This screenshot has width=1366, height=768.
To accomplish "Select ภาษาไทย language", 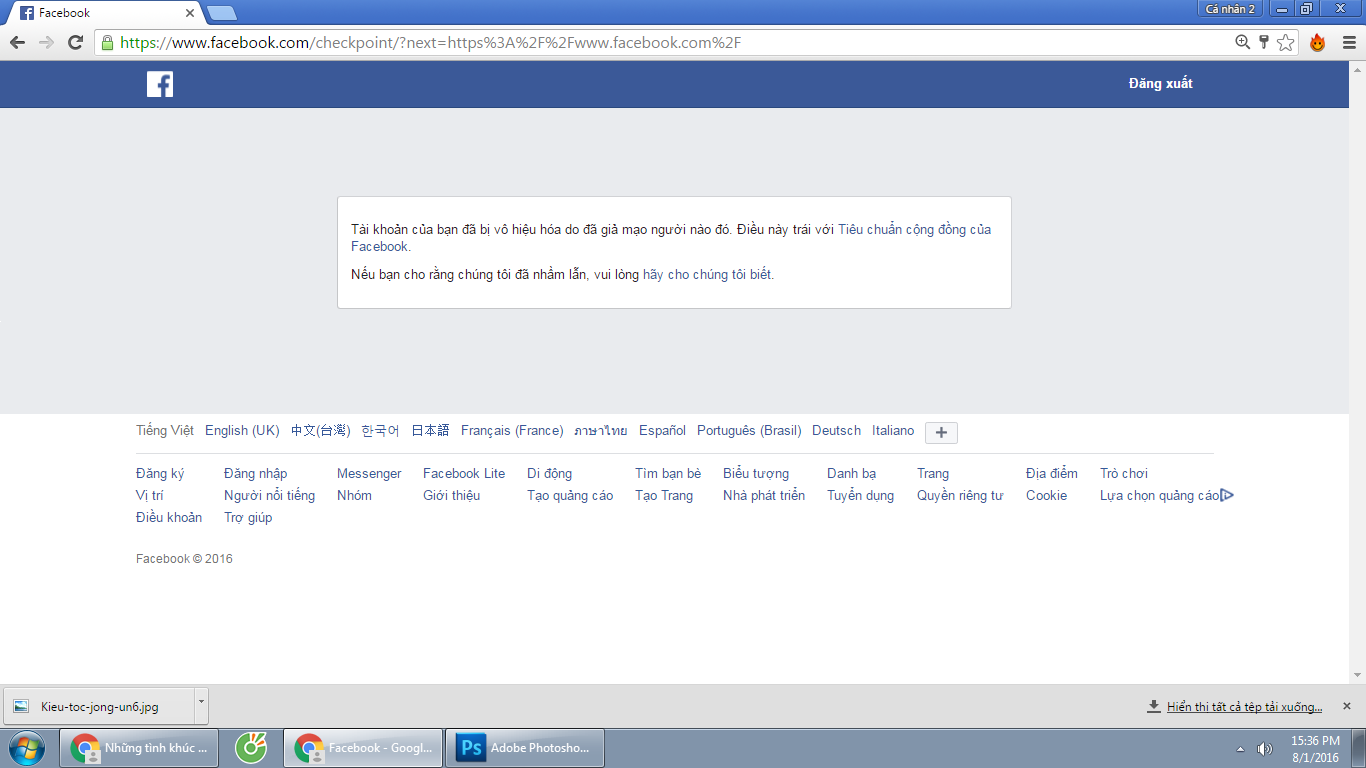I will tap(601, 431).
